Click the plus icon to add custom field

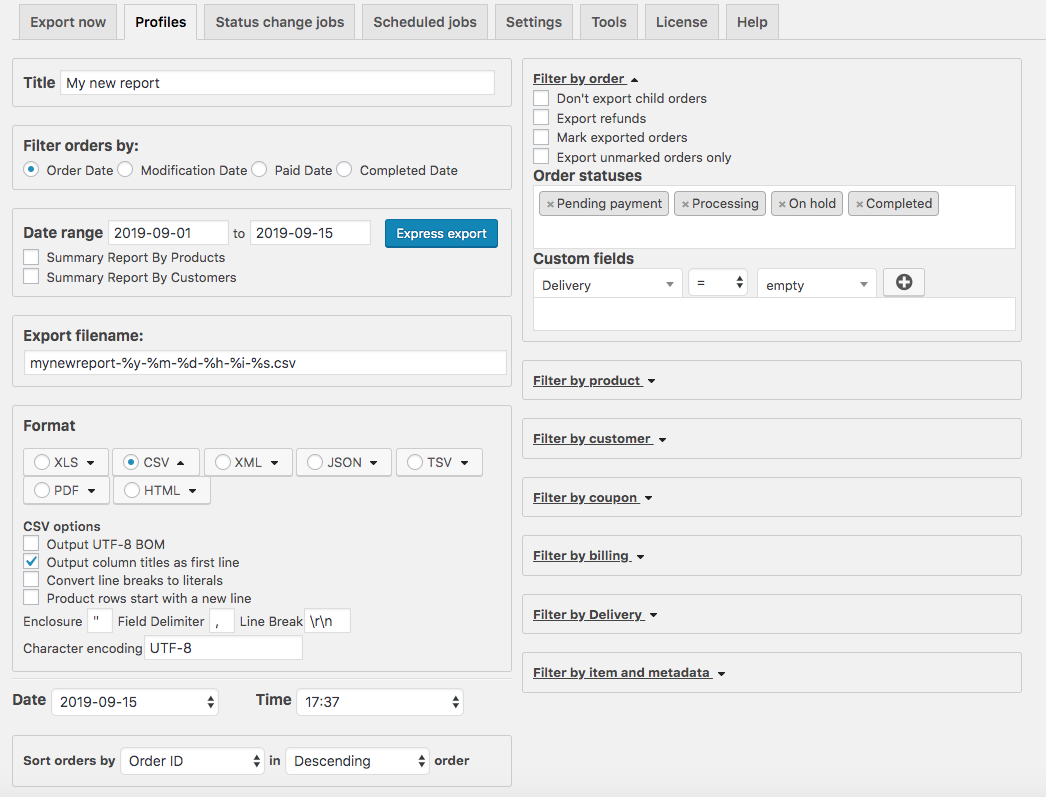pyautogui.click(x=904, y=283)
